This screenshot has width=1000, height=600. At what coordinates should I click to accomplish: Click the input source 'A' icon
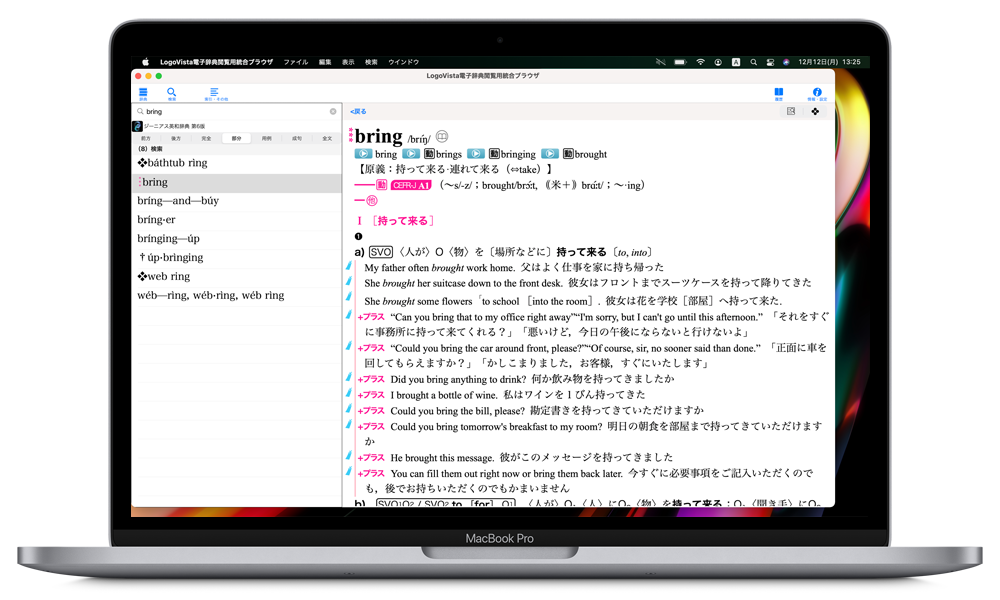tap(736, 62)
